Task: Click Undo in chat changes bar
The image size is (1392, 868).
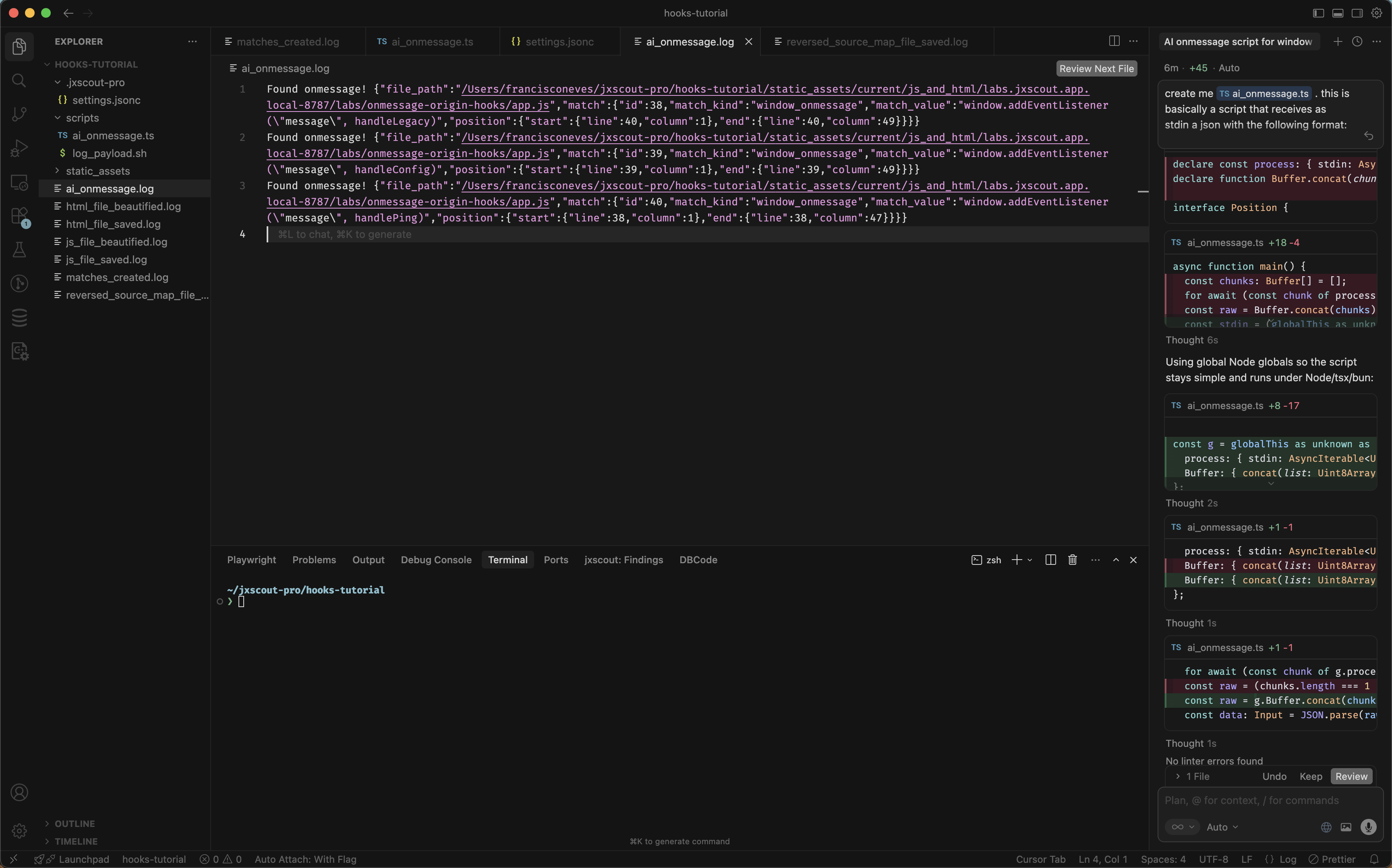Action: tap(1274, 776)
